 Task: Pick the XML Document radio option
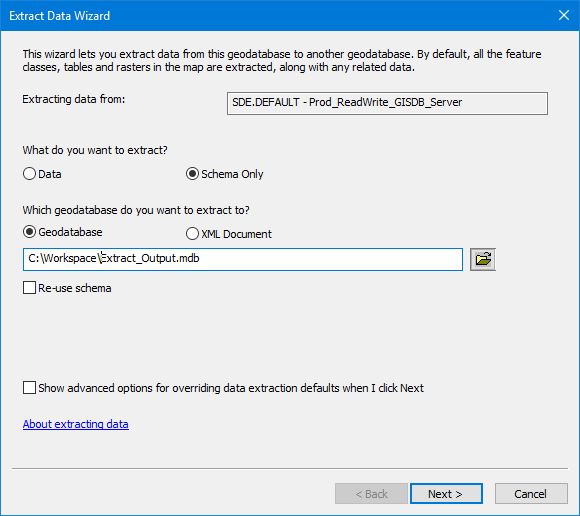[192, 233]
